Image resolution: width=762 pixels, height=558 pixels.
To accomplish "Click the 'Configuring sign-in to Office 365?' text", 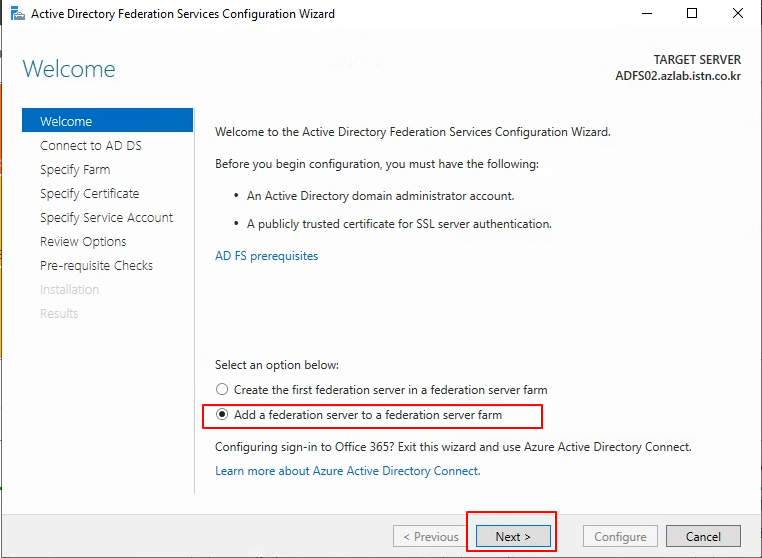I will pos(305,447).
